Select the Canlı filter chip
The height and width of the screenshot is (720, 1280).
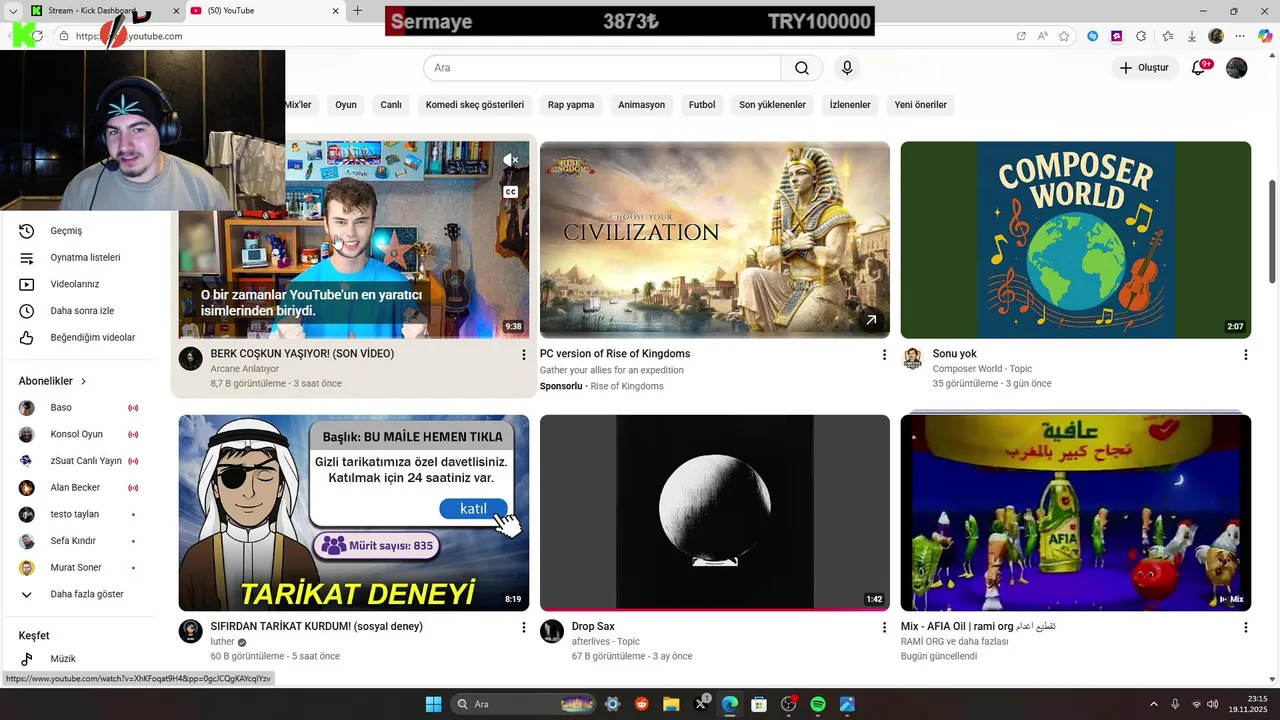pyautogui.click(x=391, y=105)
